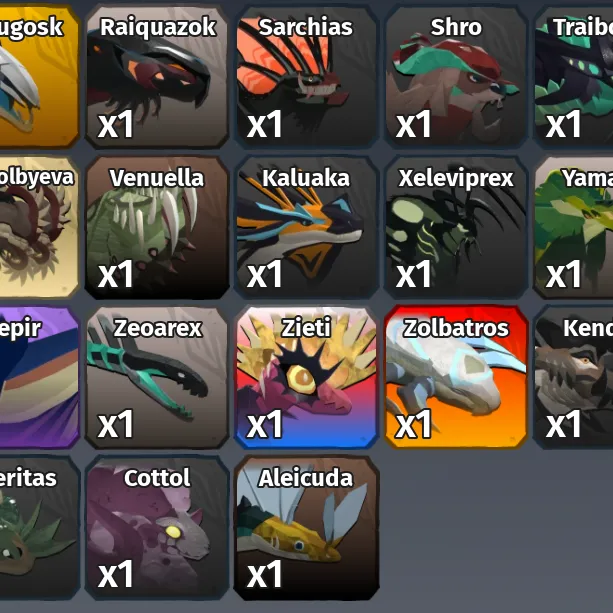Pick the Kaluaka creature tile

(x=306, y=228)
